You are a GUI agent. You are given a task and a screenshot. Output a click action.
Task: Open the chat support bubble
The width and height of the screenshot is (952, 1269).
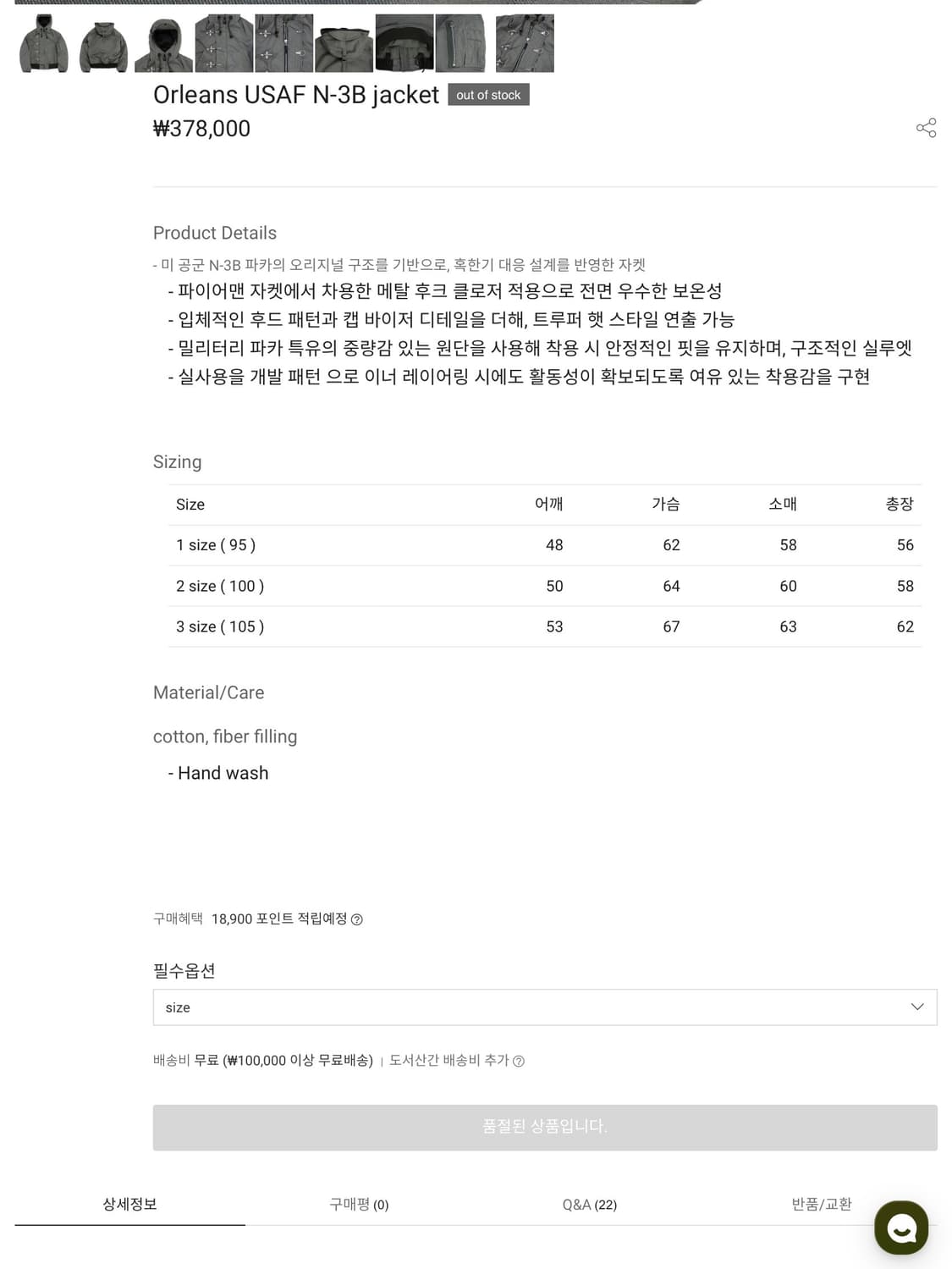[901, 1227]
